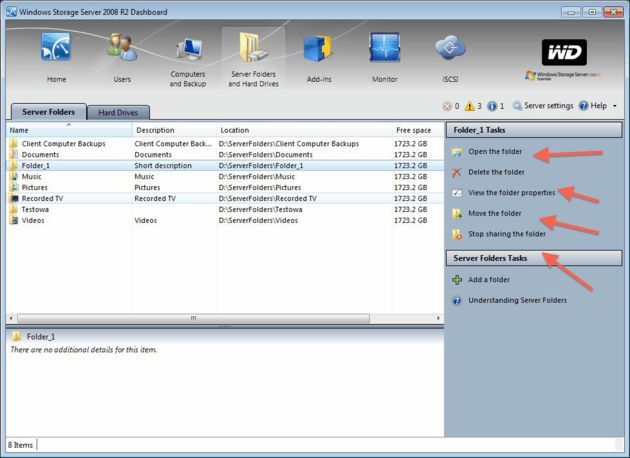Select the Recorded TV folder name
Screen dimensions: 630x458
42,198
